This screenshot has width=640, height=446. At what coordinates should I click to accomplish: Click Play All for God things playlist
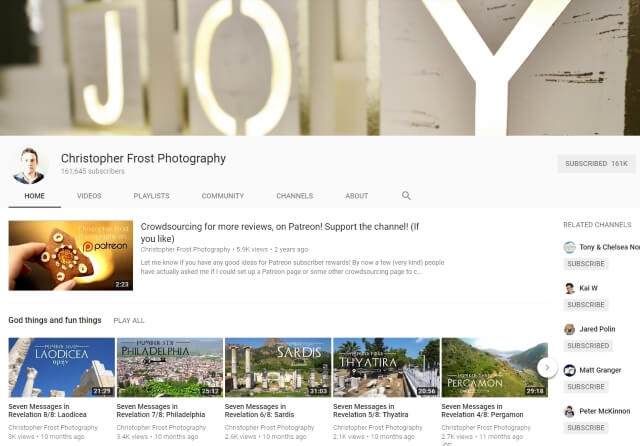coord(129,321)
